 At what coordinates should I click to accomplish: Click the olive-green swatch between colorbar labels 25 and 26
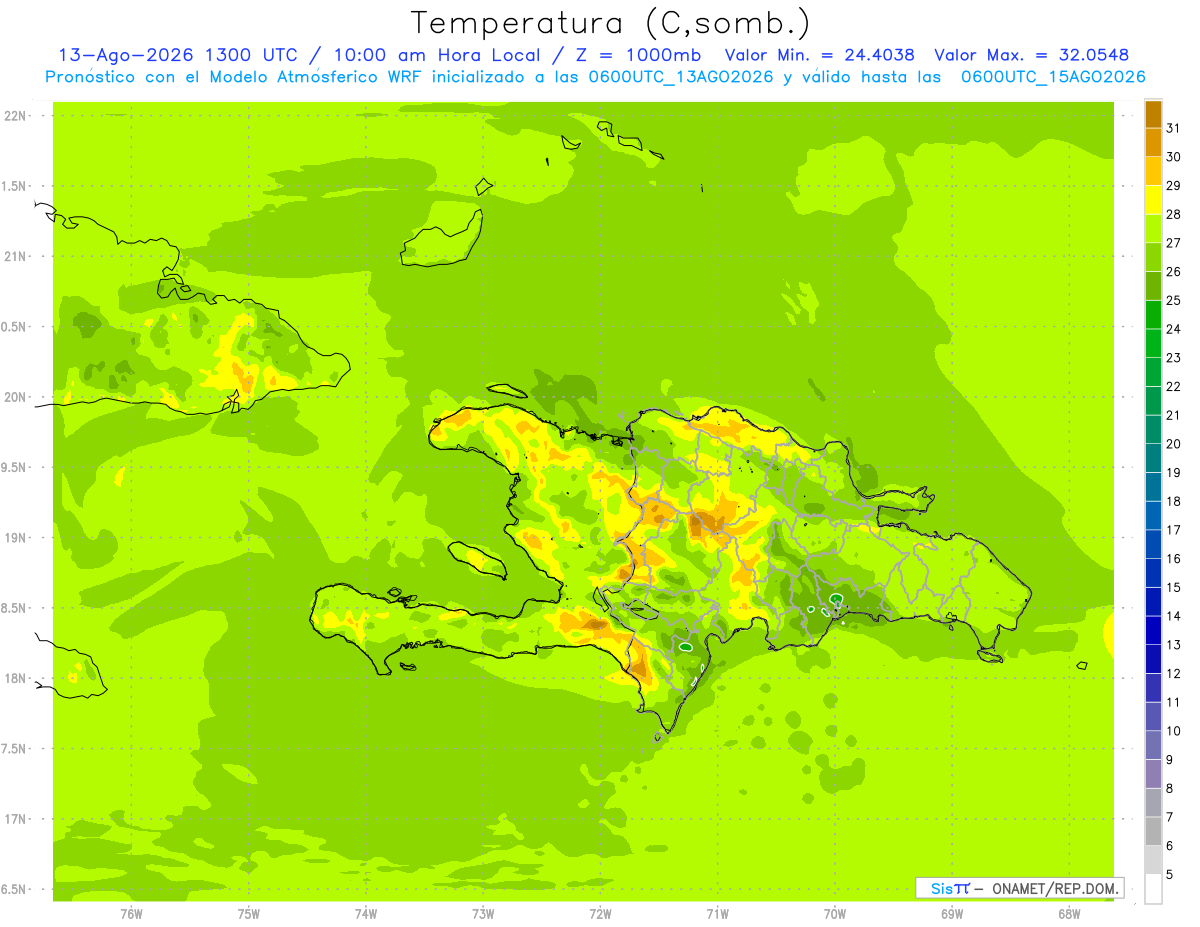(1153, 286)
